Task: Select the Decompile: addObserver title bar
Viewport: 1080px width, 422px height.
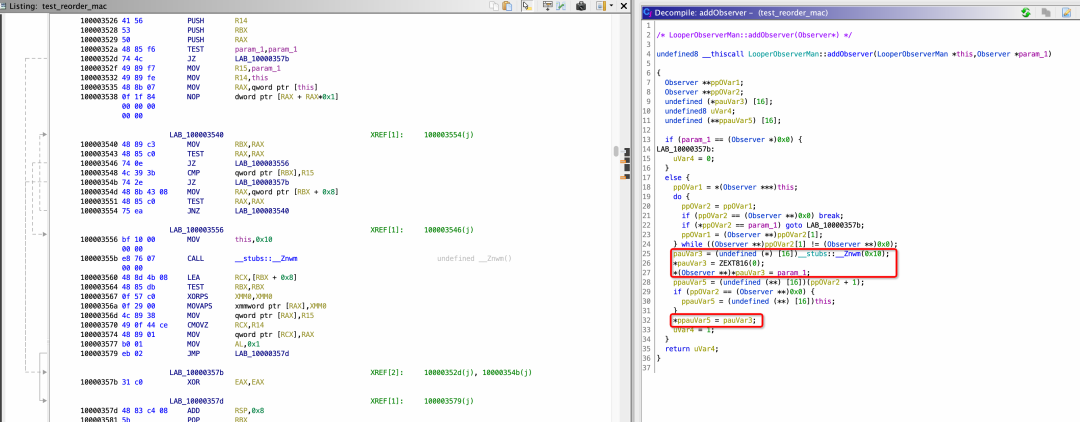Action: (x=720, y=12)
